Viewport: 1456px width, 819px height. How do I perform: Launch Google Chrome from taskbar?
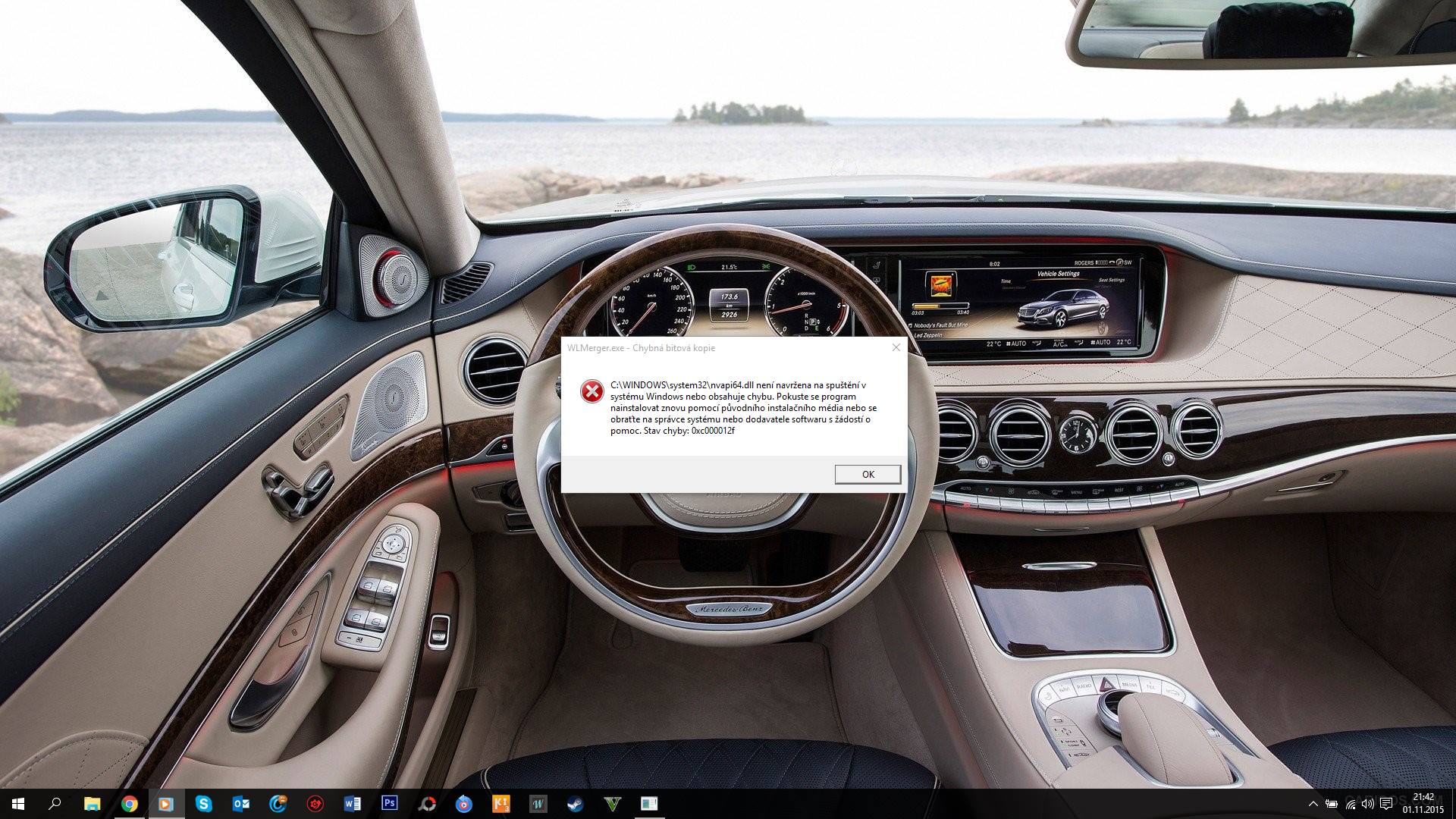tap(129, 803)
